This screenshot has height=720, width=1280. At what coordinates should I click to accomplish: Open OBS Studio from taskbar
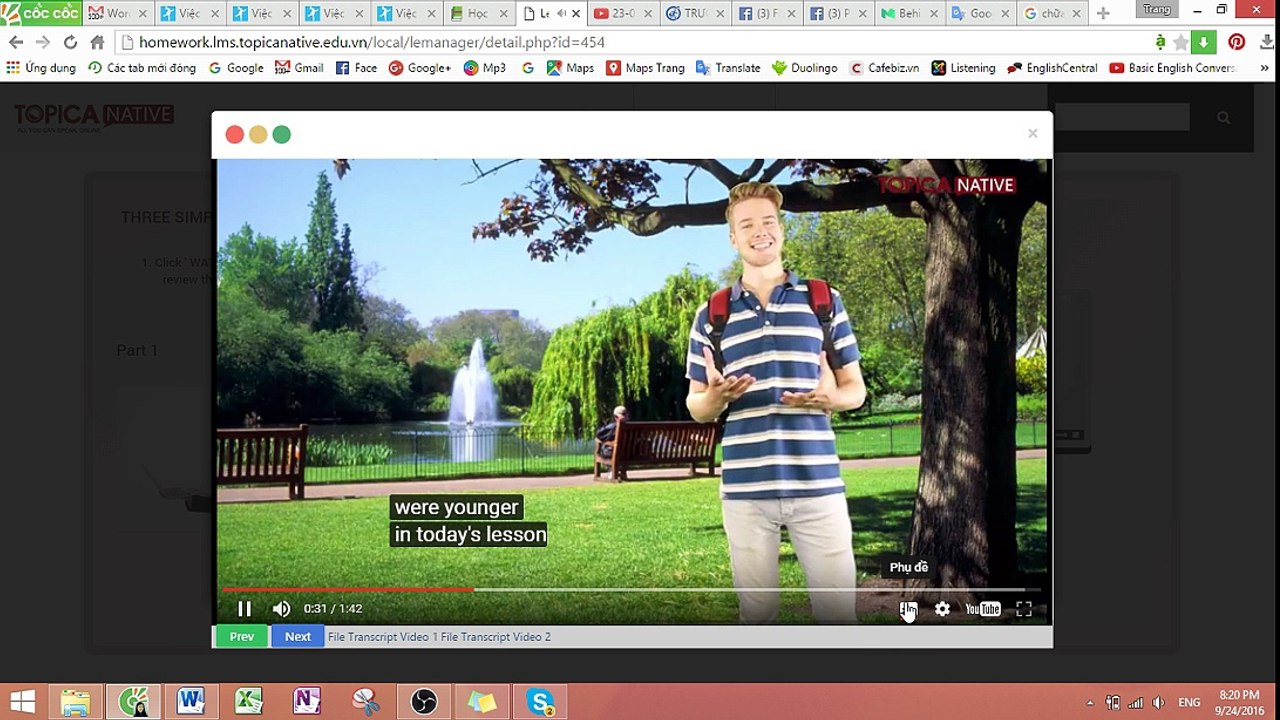(424, 702)
